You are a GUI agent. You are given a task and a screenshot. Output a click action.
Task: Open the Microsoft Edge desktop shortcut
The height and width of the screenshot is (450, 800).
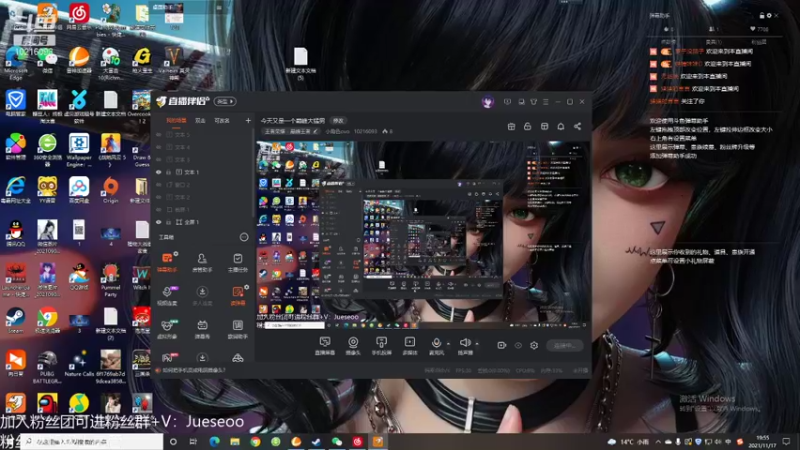click(15, 63)
